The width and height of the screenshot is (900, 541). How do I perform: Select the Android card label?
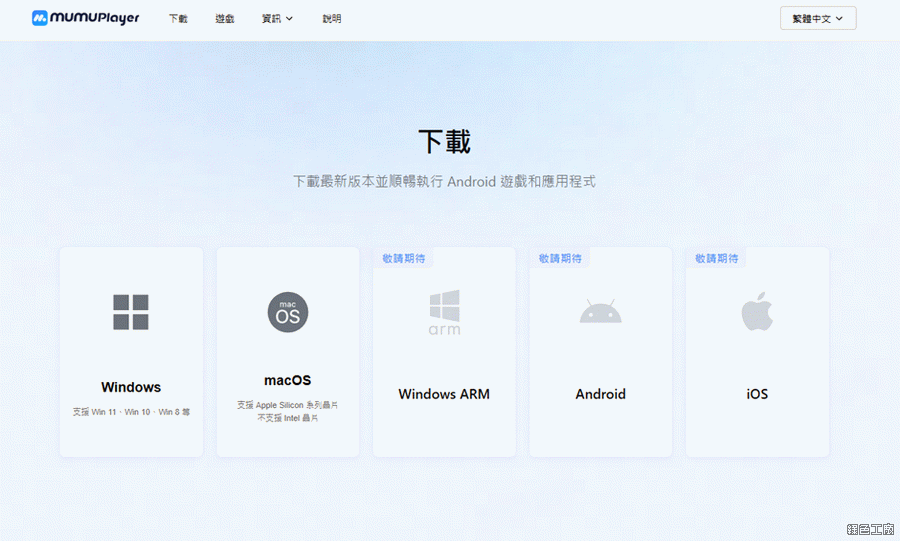[x=600, y=394]
